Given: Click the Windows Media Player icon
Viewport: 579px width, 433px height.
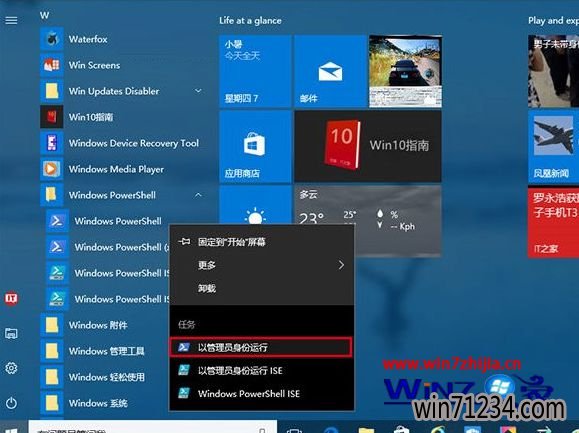Looking at the screenshot, I should tap(52, 169).
